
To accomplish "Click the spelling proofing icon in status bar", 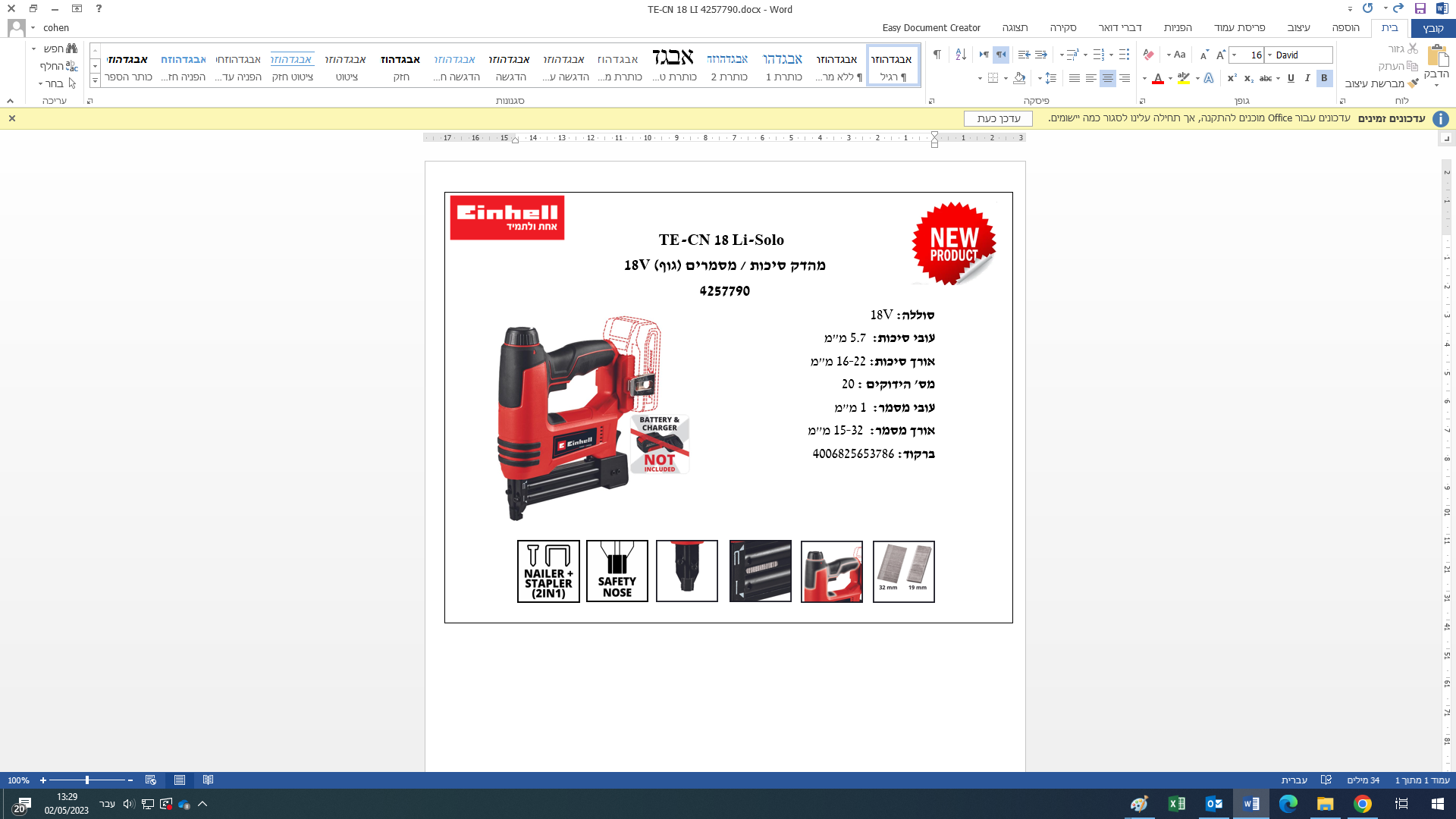I will point(1326,780).
